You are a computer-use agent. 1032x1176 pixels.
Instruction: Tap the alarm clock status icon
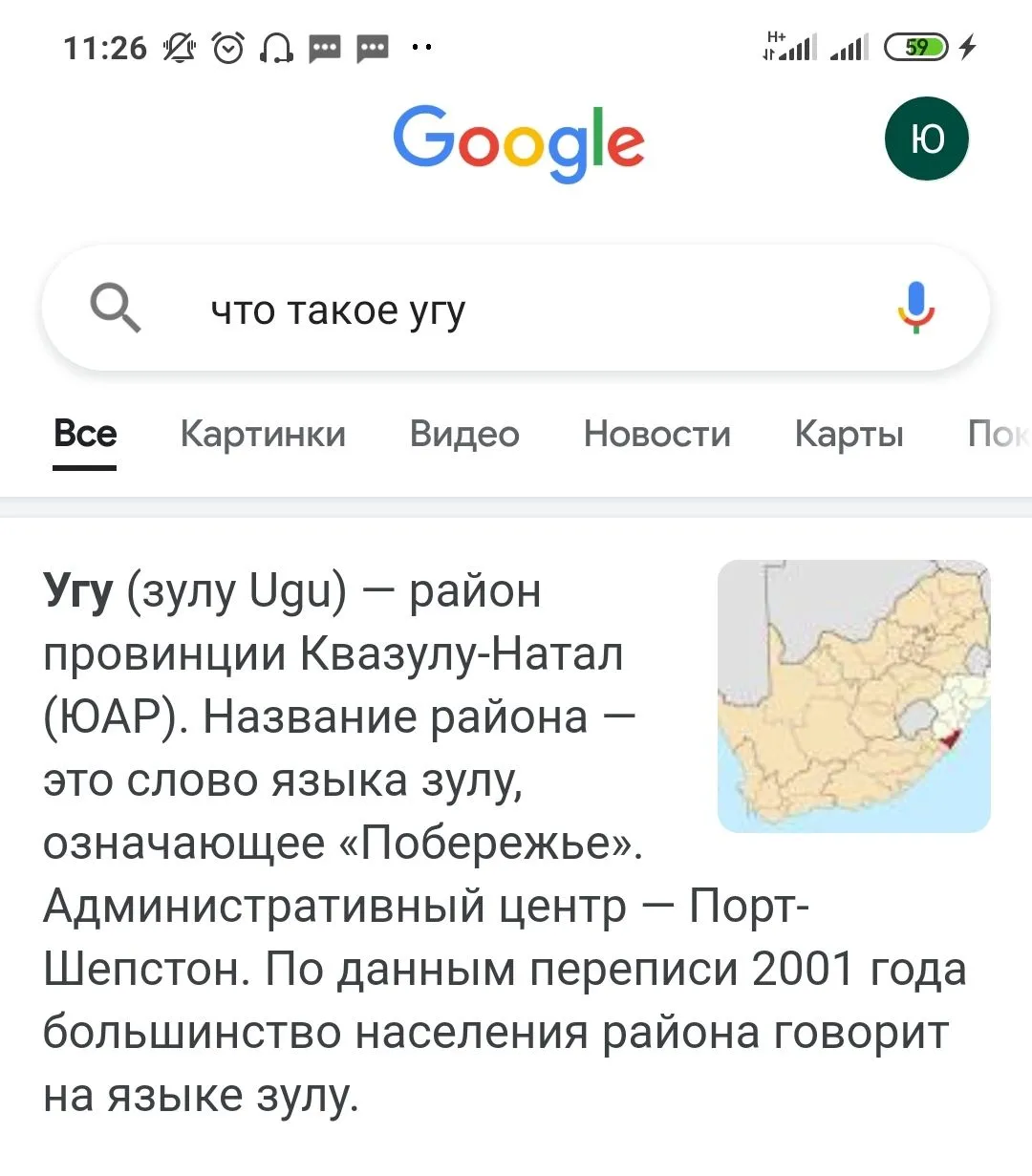(x=227, y=47)
